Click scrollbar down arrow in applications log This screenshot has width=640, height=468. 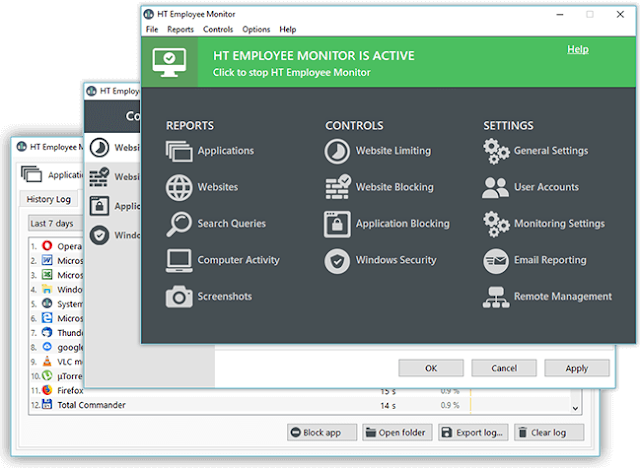(576, 408)
